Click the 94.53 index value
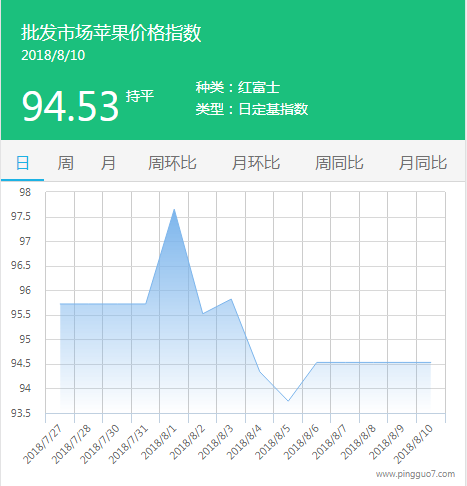The width and height of the screenshot is (467, 486). [70, 106]
